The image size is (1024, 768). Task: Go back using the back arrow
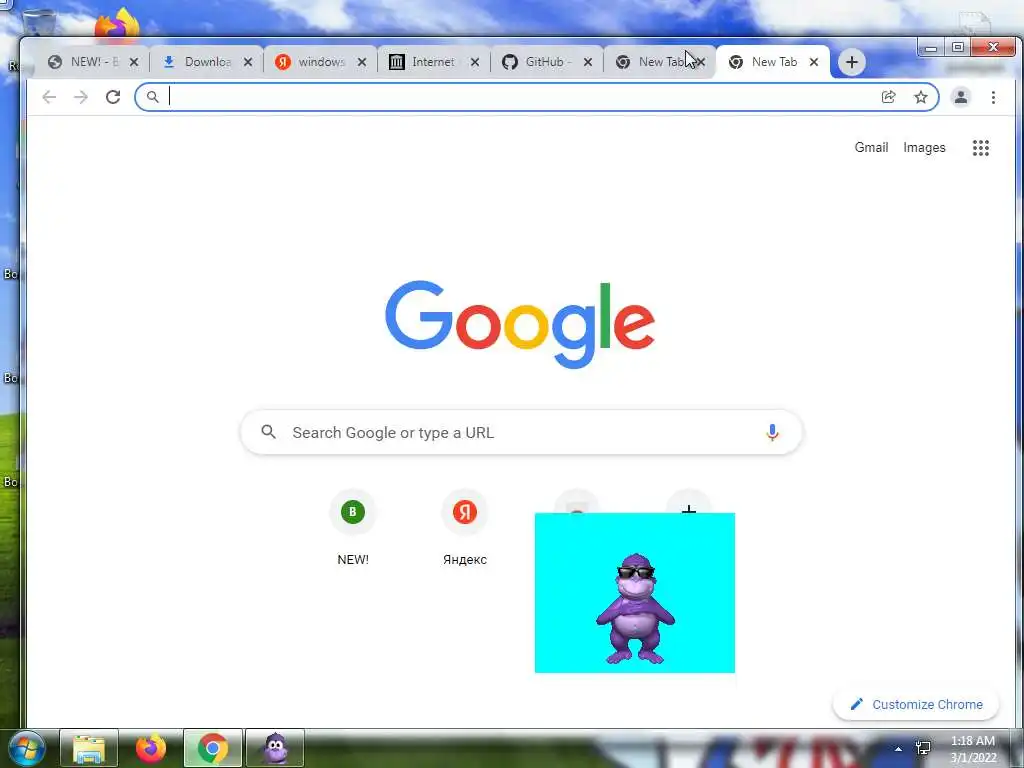49,97
